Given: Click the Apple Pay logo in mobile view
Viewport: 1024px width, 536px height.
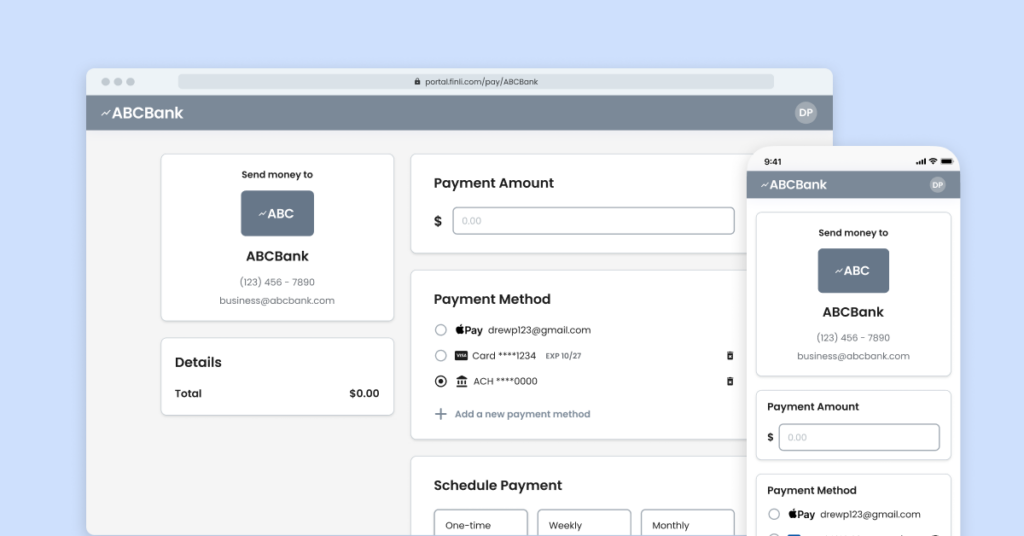Looking at the screenshot, I should [801, 514].
